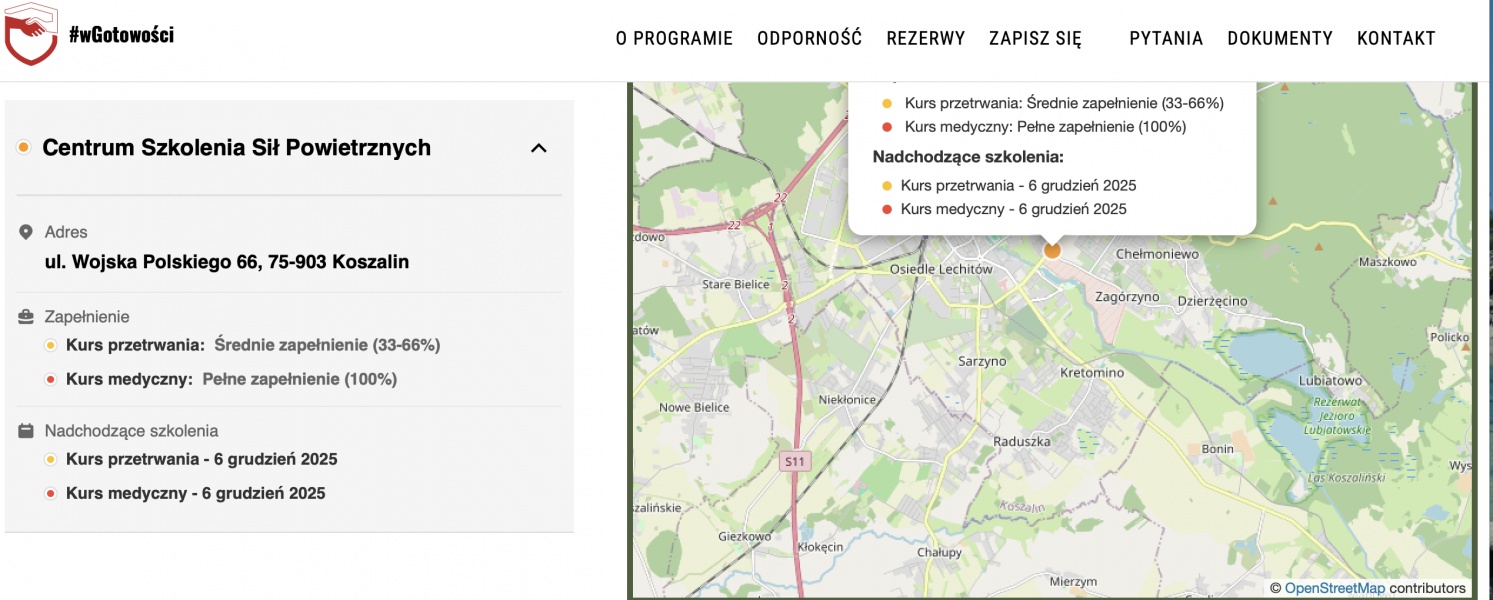The height and width of the screenshot is (600, 1493).
Task: Click the #wGotowości site title text
Action: click(x=121, y=35)
